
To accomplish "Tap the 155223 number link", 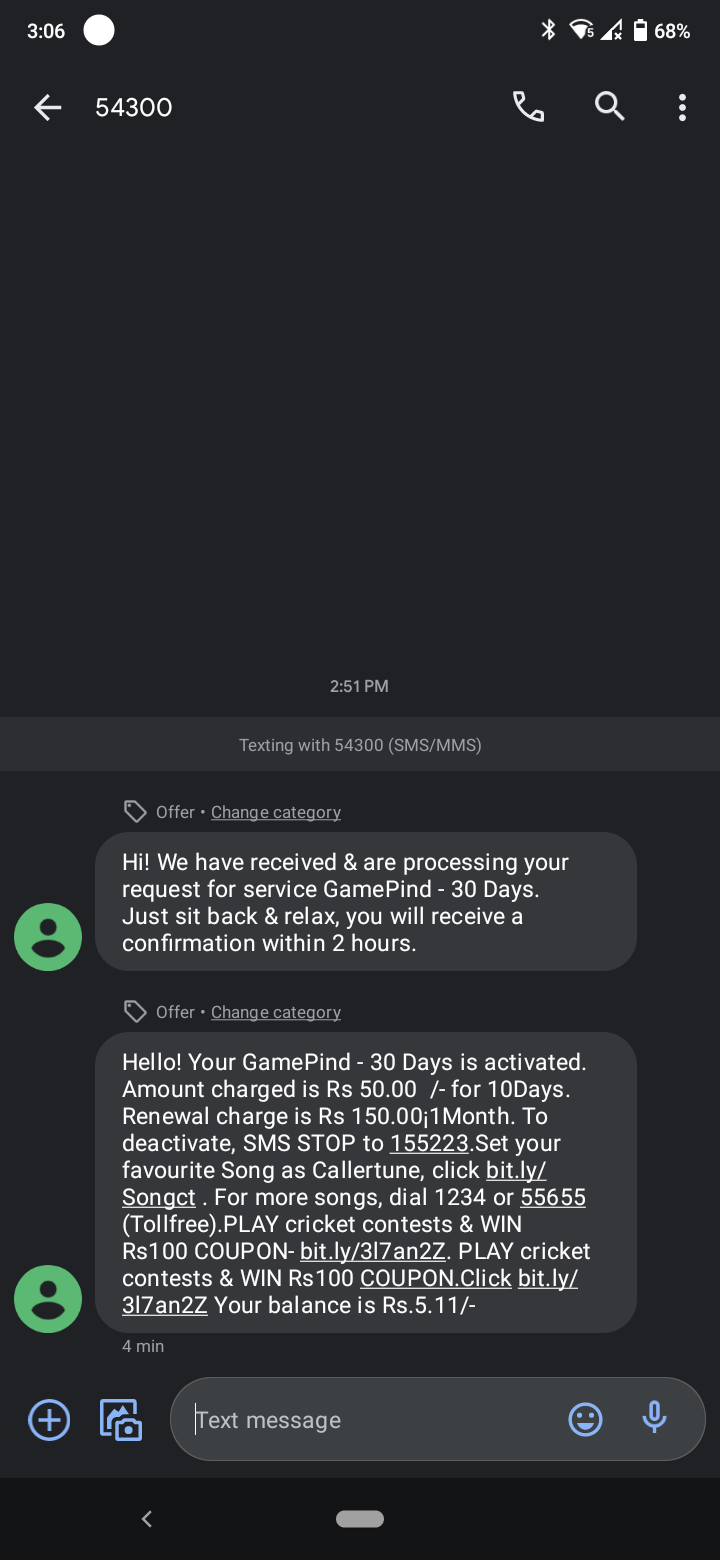I will (429, 1143).
